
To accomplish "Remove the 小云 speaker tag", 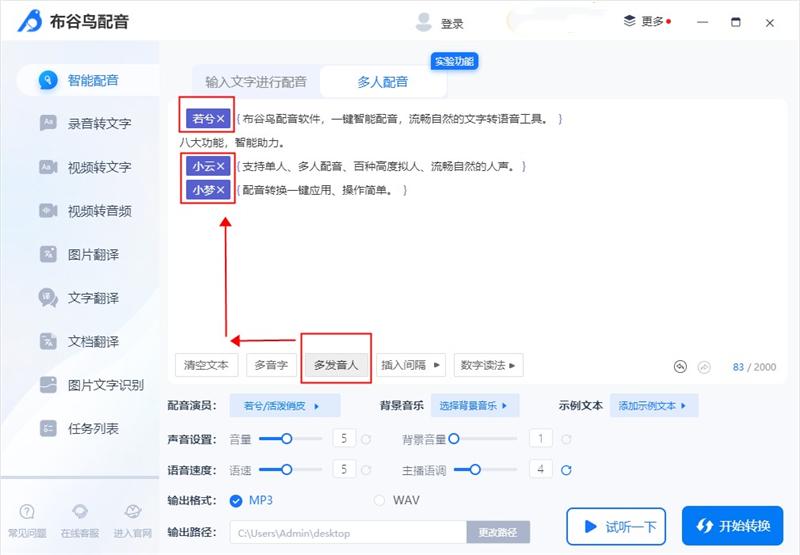I will [x=220, y=166].
